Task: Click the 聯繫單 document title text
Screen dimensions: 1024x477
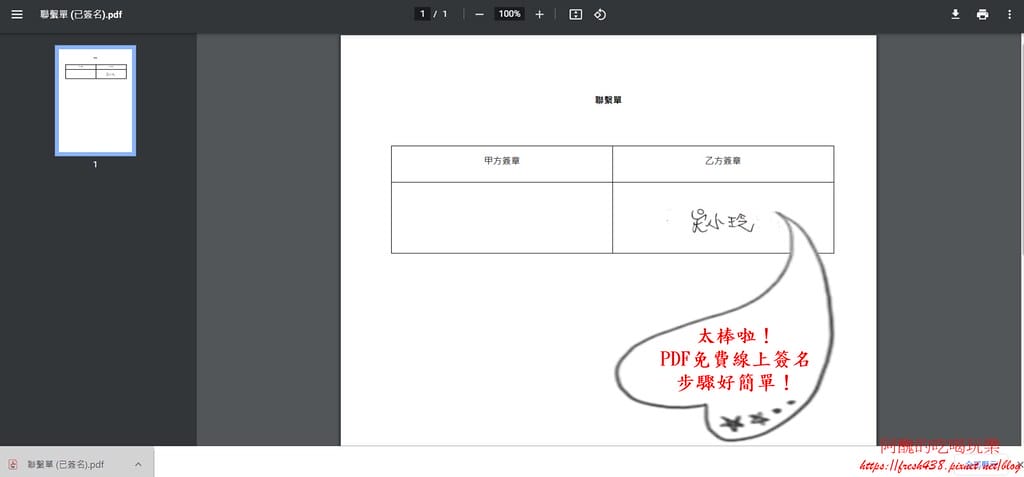Action: tap(608, 100)
